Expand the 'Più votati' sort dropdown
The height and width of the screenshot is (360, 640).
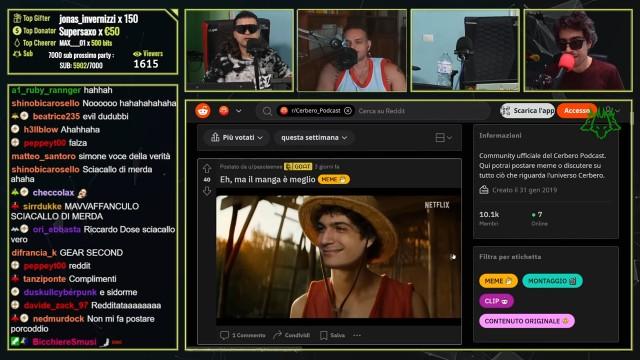[237, 138]
